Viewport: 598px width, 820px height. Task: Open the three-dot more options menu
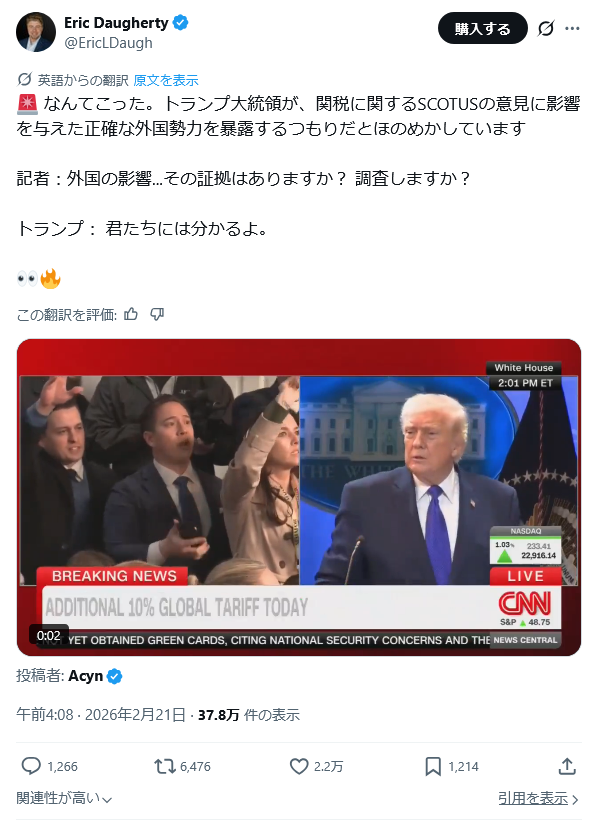pyautogui.click(x=572, y=28)
